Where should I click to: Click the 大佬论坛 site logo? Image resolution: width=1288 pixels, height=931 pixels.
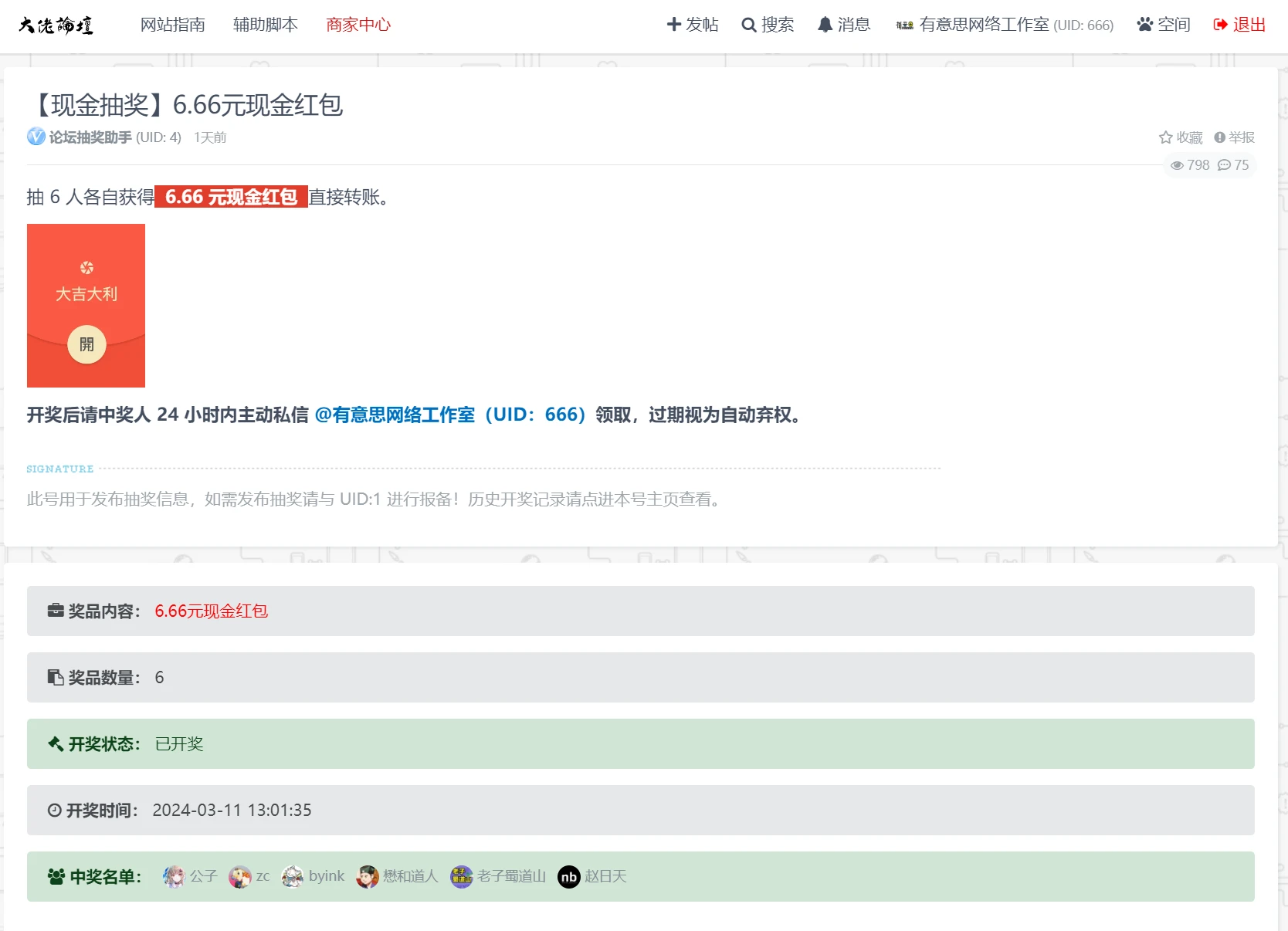[x=56, y=25]
